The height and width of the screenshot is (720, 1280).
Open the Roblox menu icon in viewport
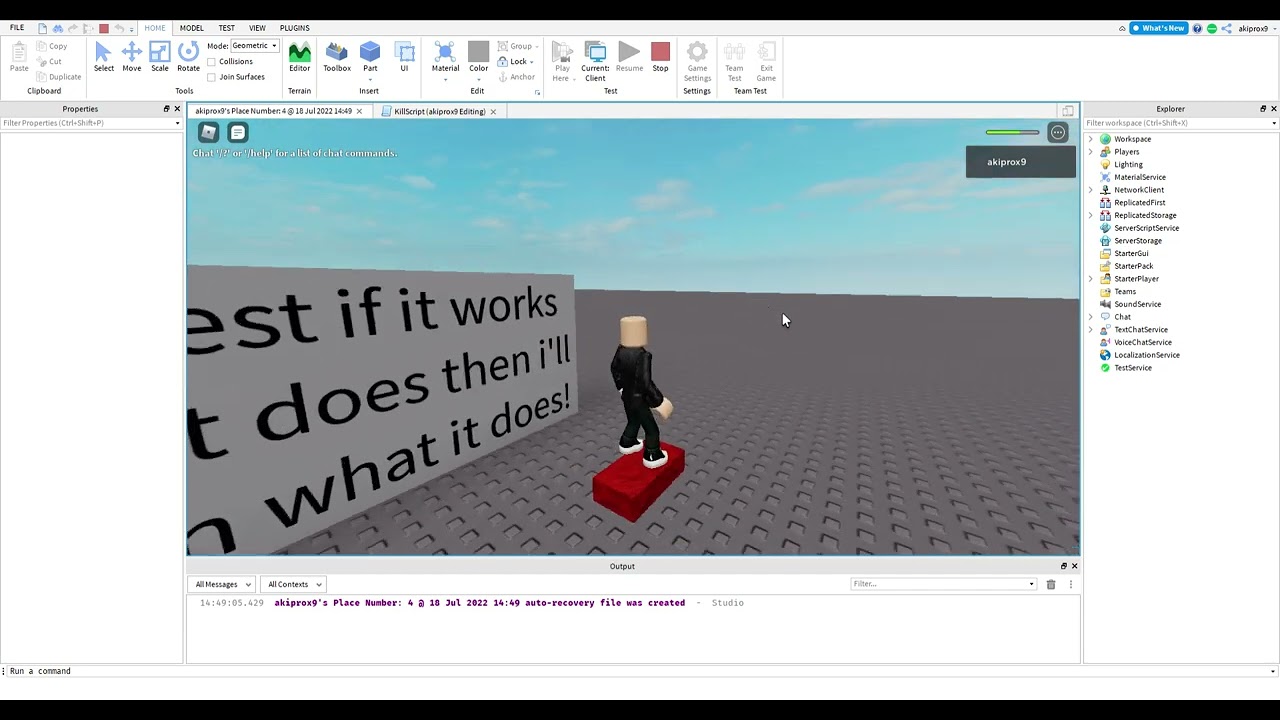point(208,132)
